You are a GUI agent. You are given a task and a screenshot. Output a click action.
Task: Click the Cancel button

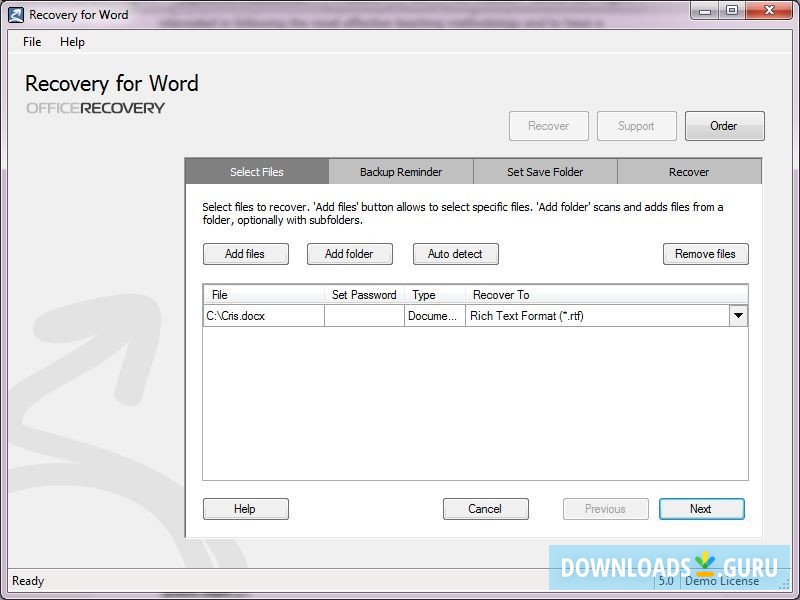(485, 508)
